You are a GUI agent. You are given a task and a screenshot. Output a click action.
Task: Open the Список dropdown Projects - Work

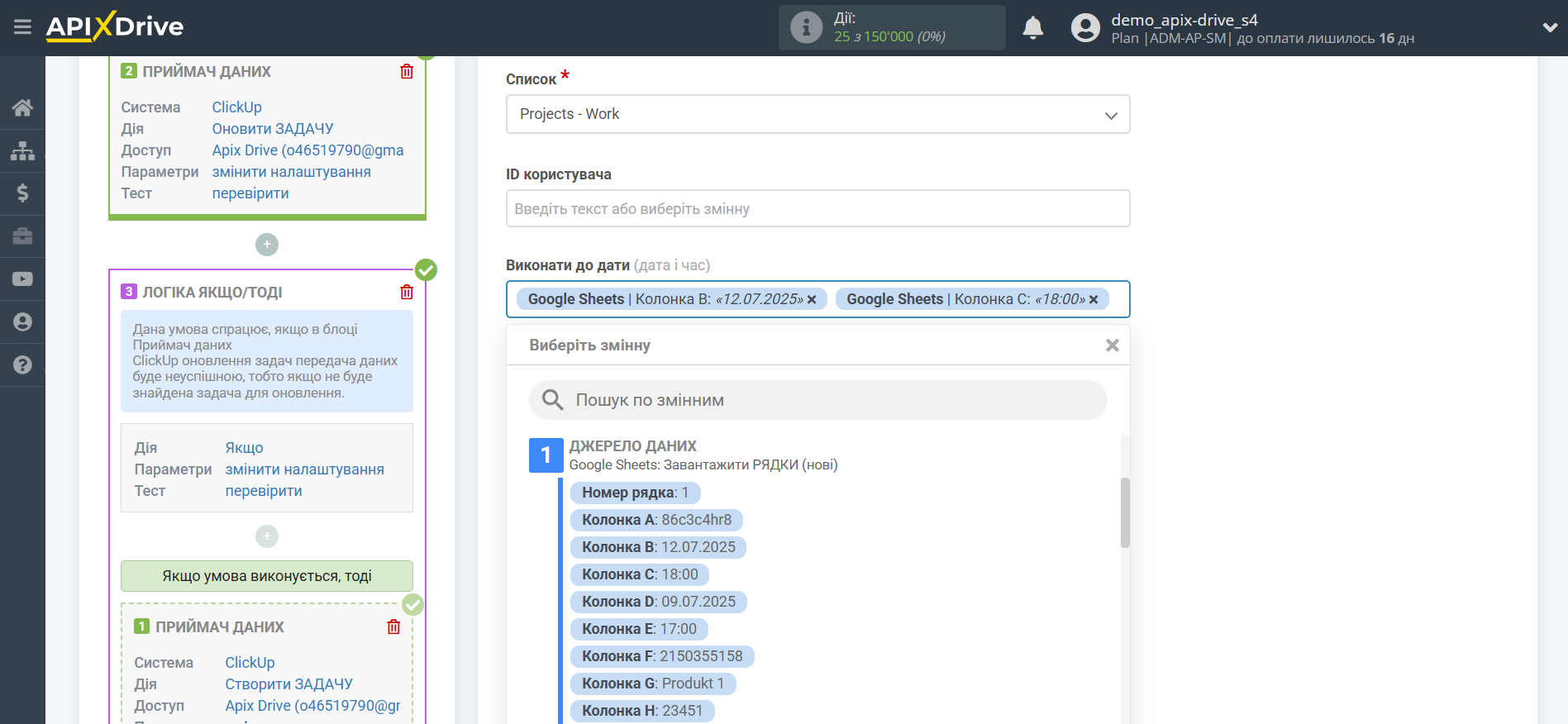[817, 114]
